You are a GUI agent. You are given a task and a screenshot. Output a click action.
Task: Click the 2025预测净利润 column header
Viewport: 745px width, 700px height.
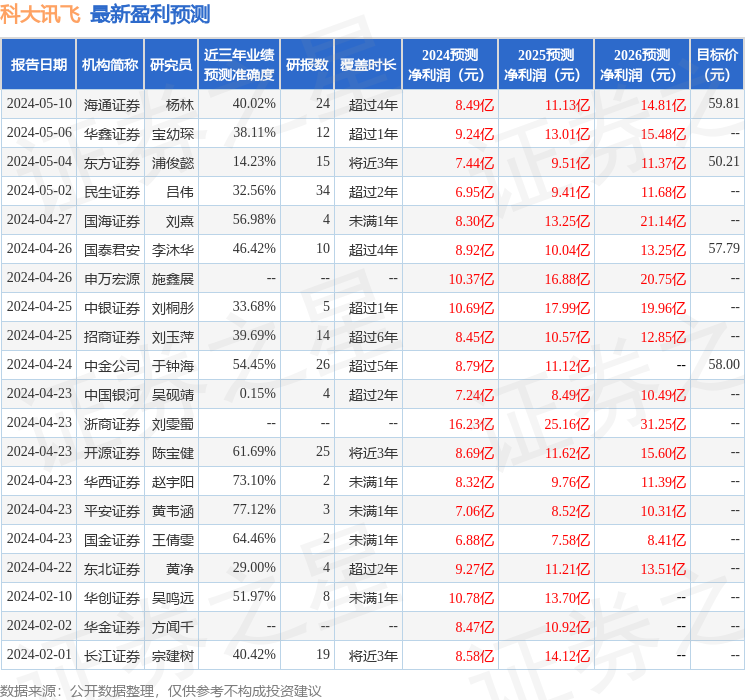point(546,64)
